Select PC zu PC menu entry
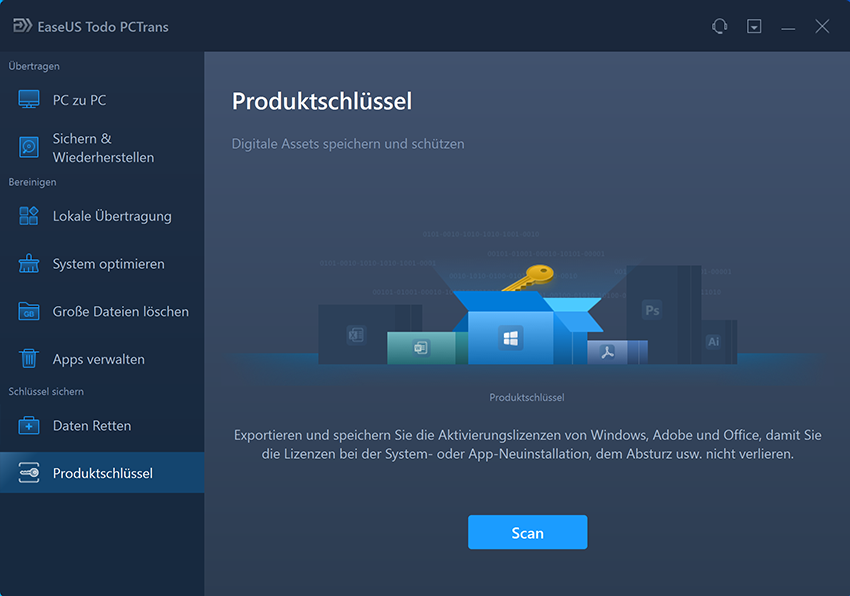The height and width of the screenshot is (596, 850). (x=79, y=100)
